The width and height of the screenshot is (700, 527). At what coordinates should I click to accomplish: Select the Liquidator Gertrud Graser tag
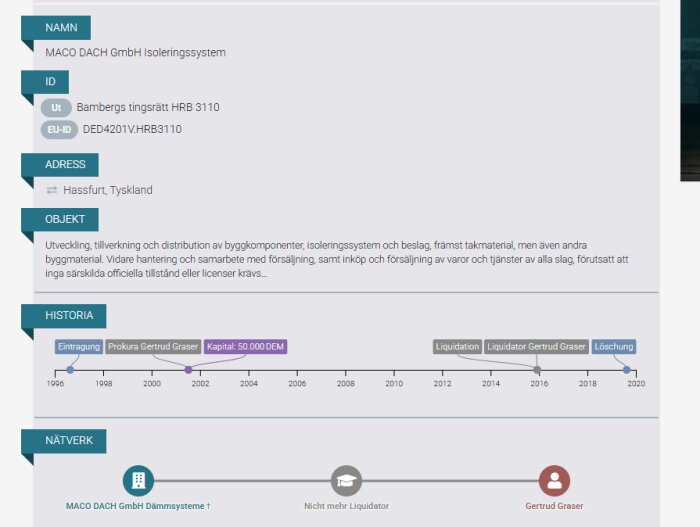(x=536, y=347)
